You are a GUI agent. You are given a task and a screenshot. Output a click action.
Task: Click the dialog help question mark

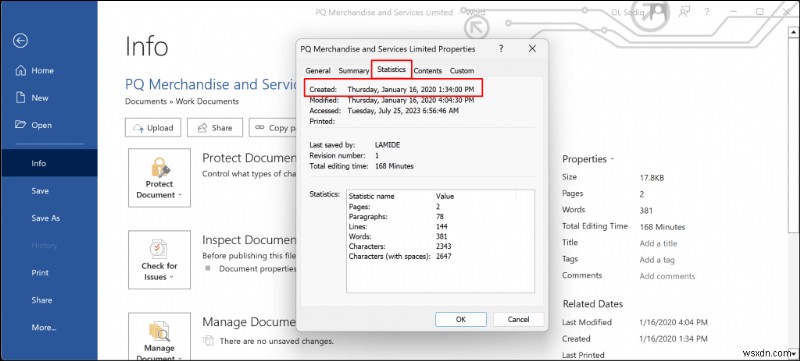(501, 49)
